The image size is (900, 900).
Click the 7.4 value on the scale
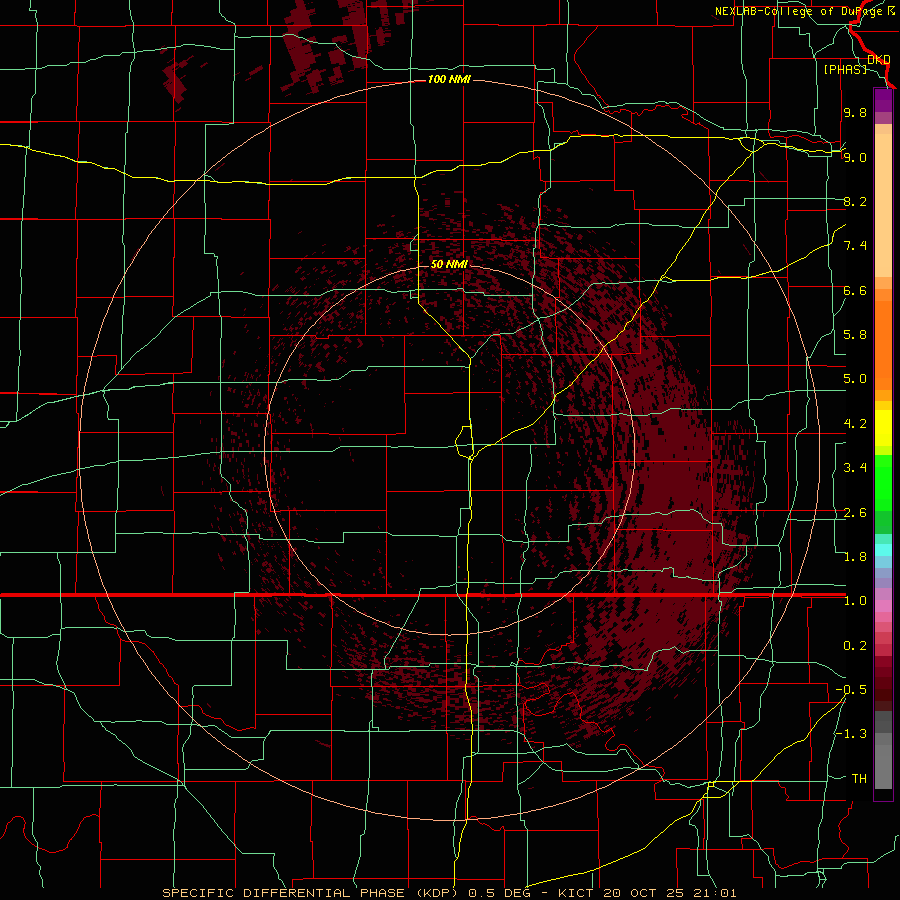click(855, 246)
